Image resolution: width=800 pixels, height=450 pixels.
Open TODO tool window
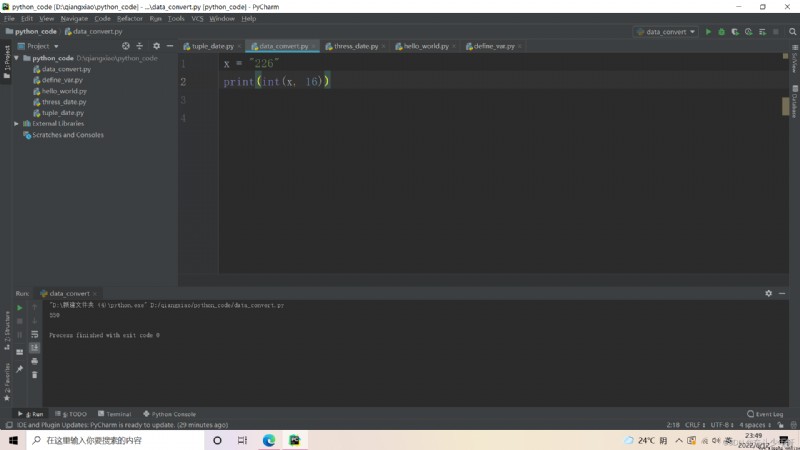coord(71,414)
